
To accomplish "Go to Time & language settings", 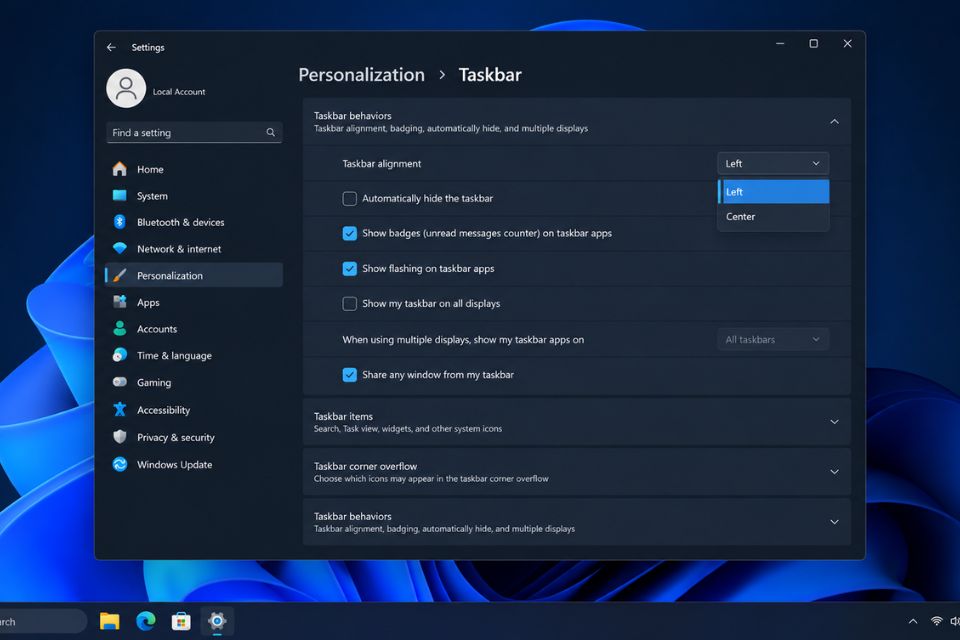I will tap(194, 355).
